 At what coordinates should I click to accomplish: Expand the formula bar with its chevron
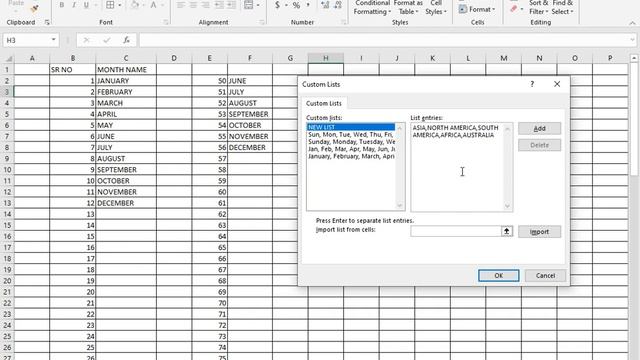(x=632, y=40)
